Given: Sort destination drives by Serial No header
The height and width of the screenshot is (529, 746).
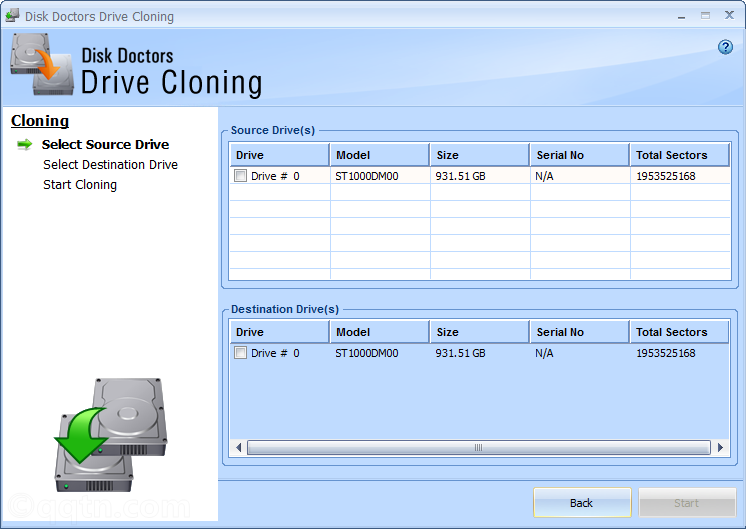Looking at the screenshot, I should (x=579, y=332).
